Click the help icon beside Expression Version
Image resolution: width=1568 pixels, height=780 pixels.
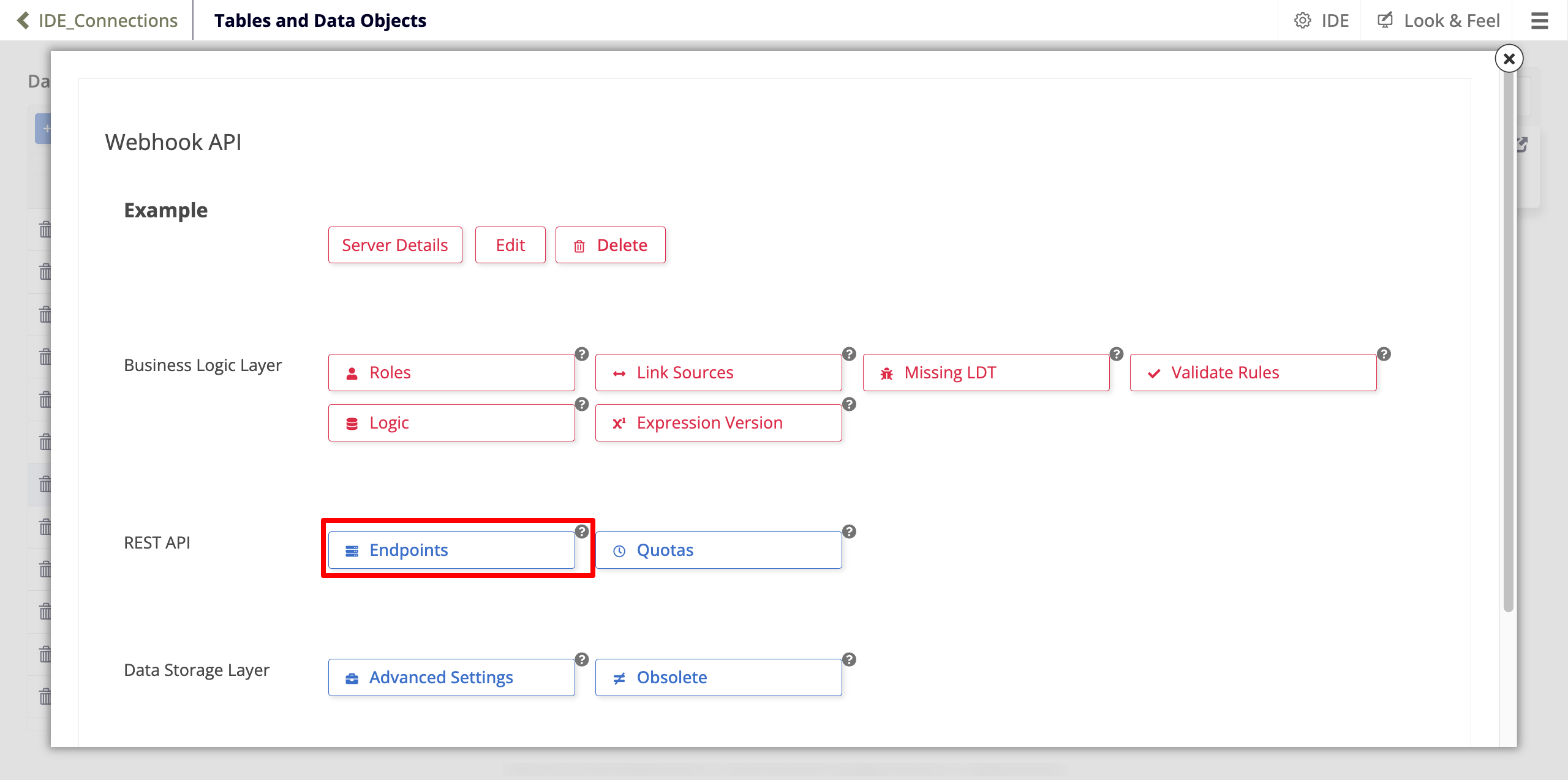(x=849, y=404)
